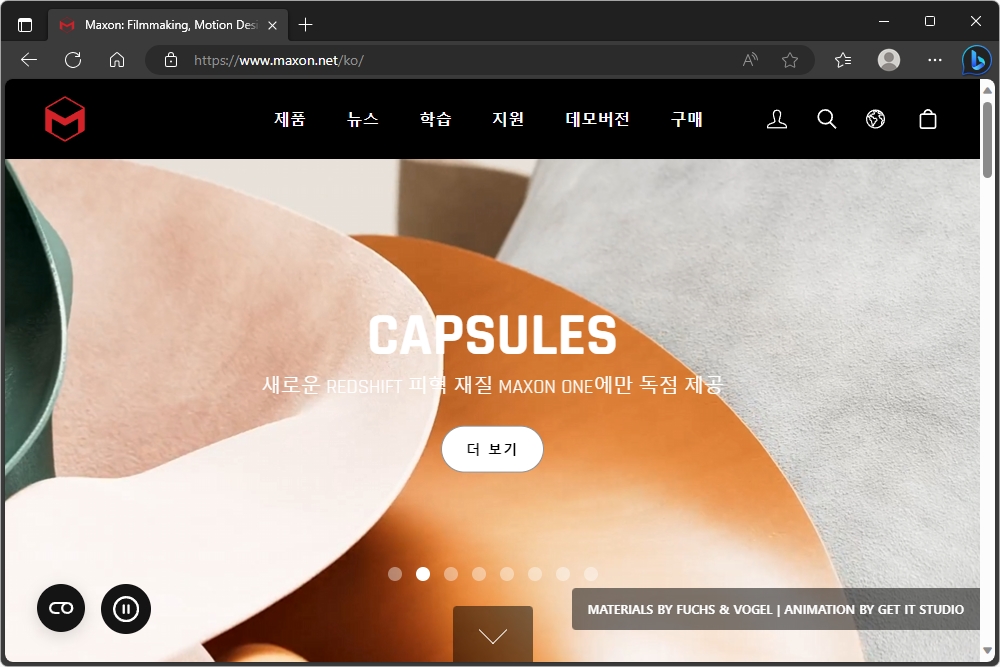Open the user account icon on Maxon site

point(776,119)
